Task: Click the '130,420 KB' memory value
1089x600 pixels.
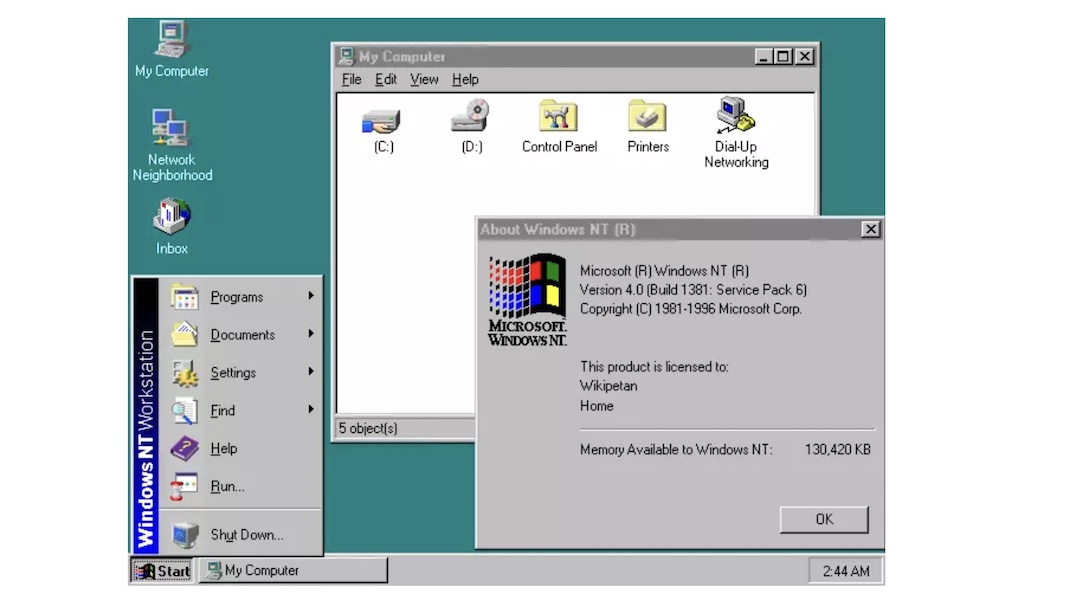Action: point(838,449)
